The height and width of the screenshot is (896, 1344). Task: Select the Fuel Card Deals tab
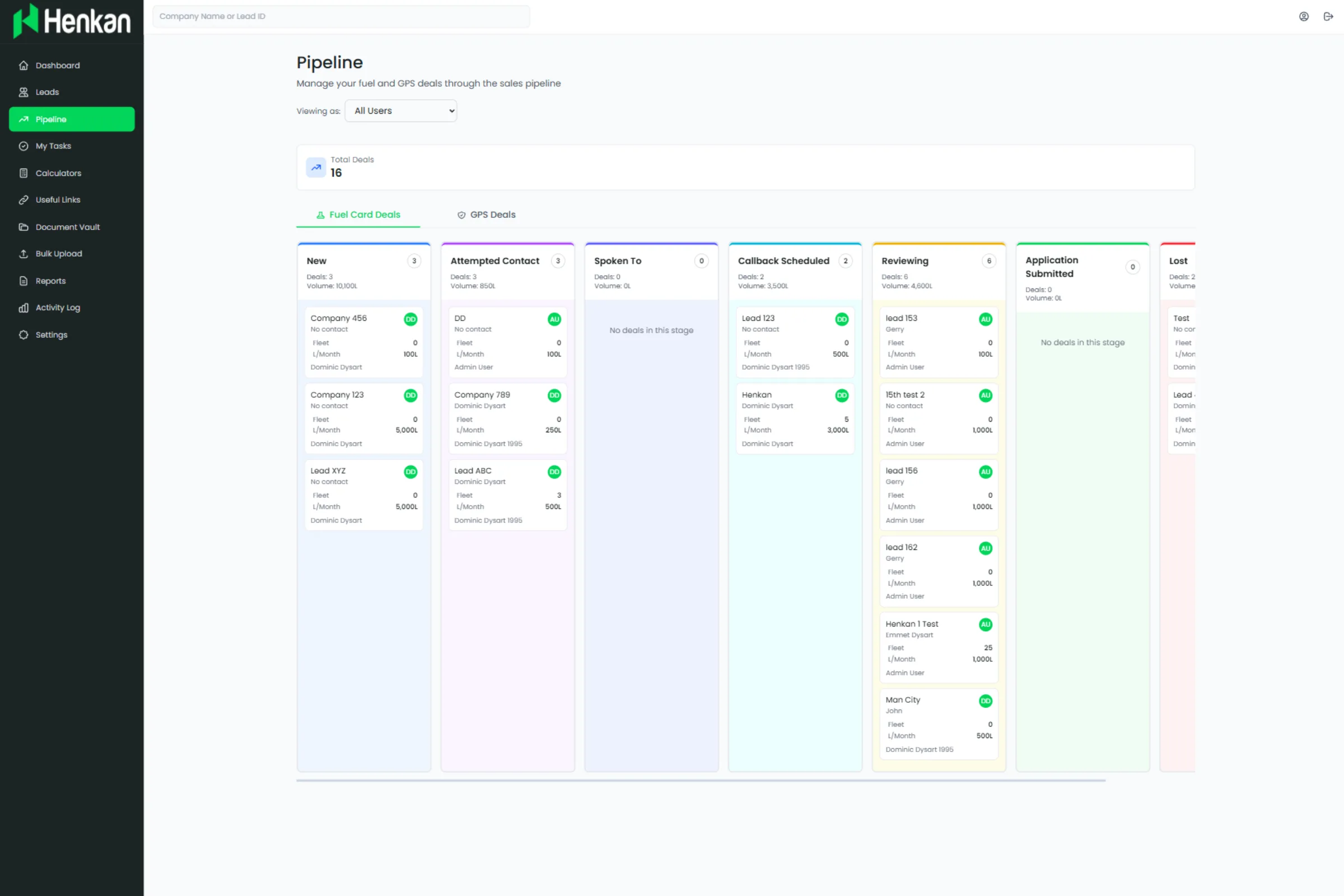pos(358,215)
